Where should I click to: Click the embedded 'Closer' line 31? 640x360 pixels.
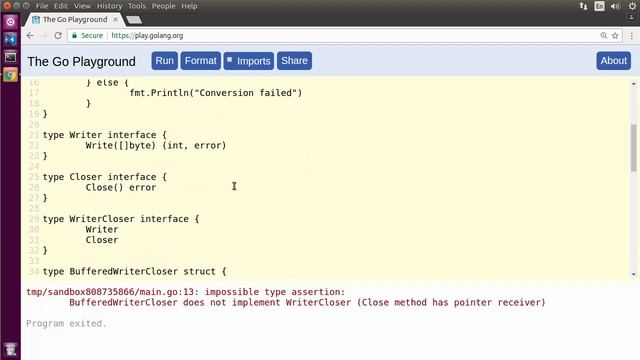[102, 240]
